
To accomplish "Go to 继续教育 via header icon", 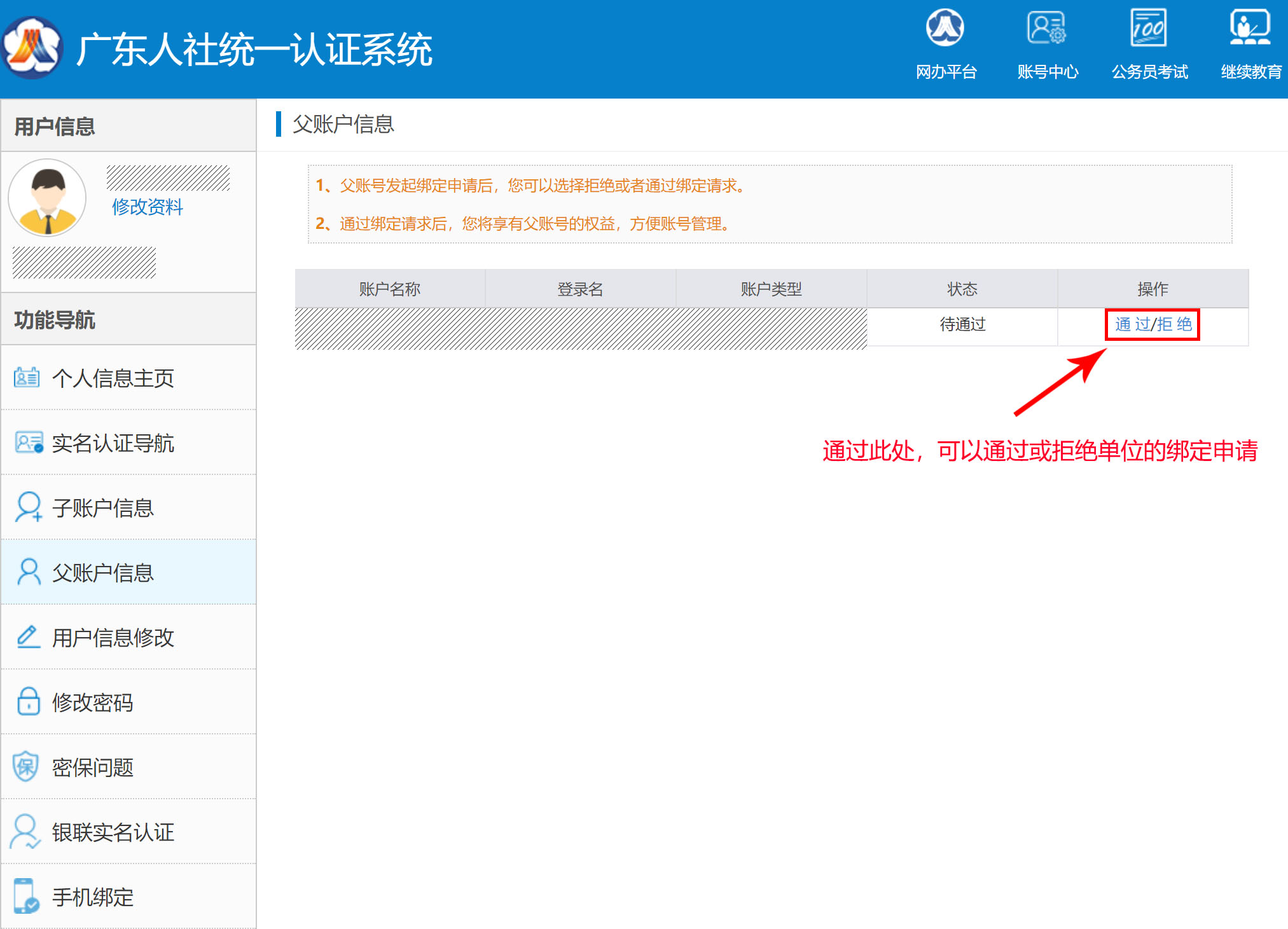I will [x=1250, y=29].
